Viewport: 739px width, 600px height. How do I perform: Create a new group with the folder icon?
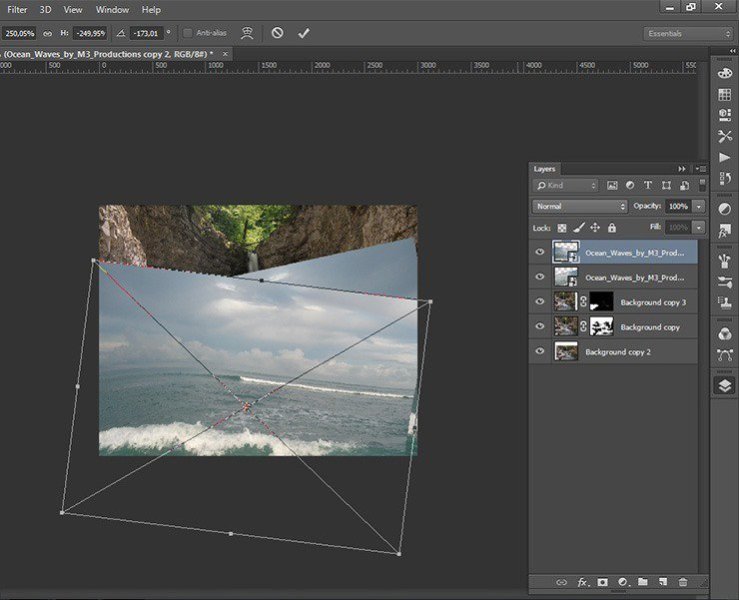point(643,581)
